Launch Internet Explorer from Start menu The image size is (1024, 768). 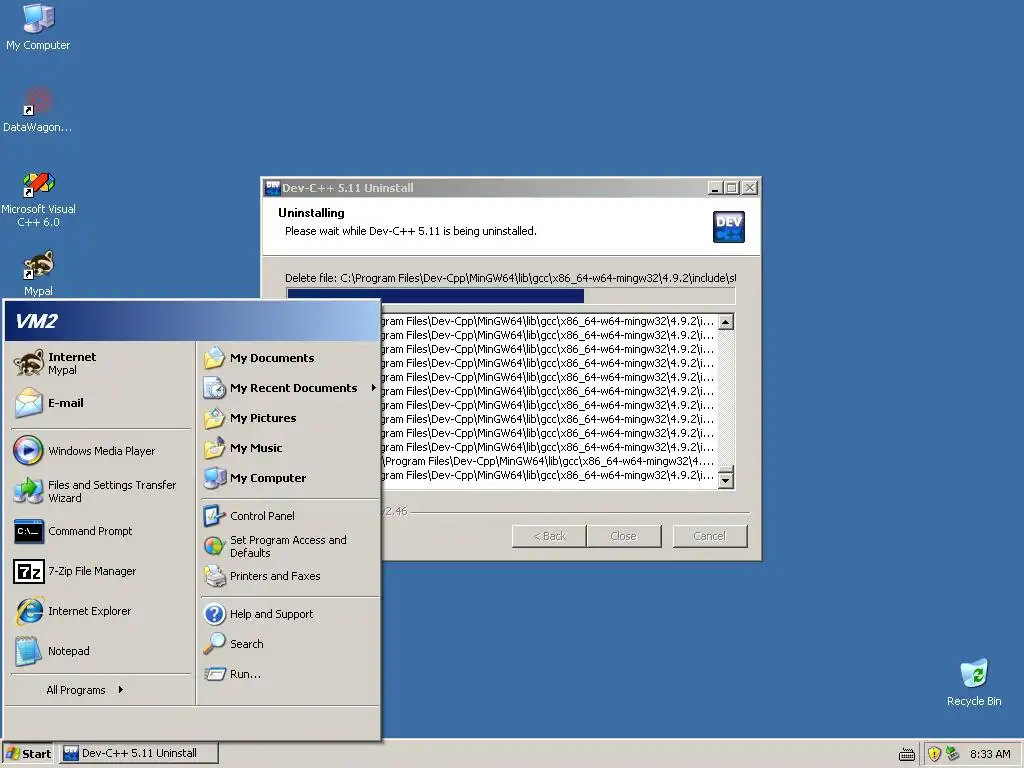click(x=100, y=611)
